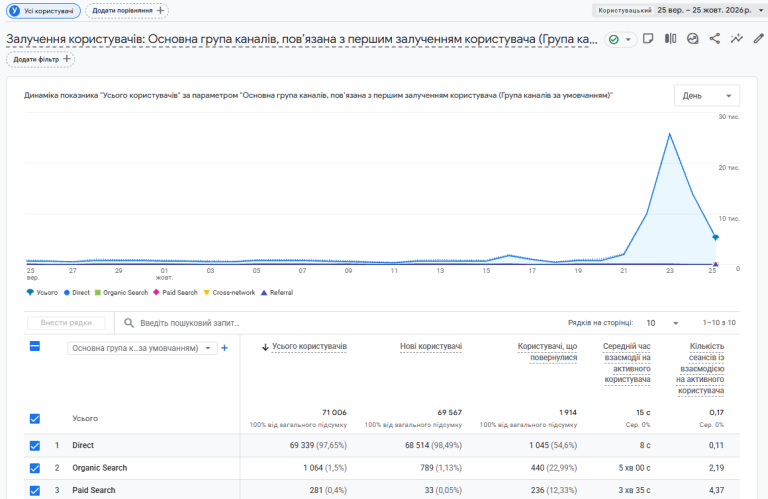This screenshot has width=768, height=499.
Task: Toggle the 'Organic Search' row checkbox
Action: (35, 468)
